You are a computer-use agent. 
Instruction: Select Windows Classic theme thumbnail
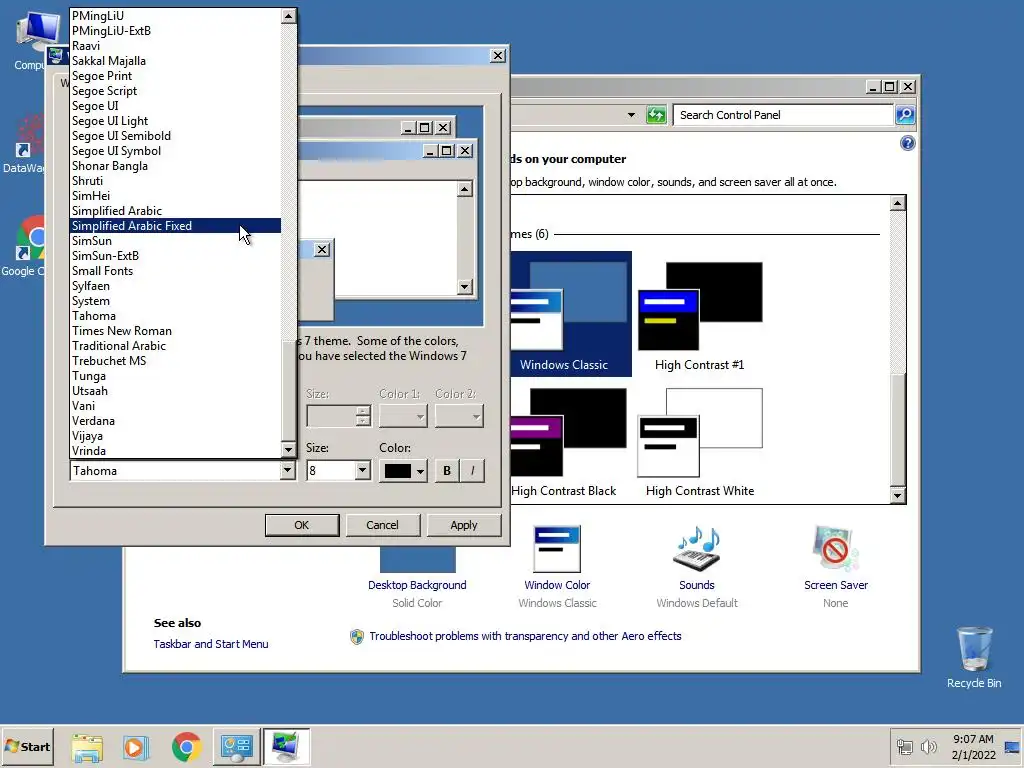click(x=569, y=313)
